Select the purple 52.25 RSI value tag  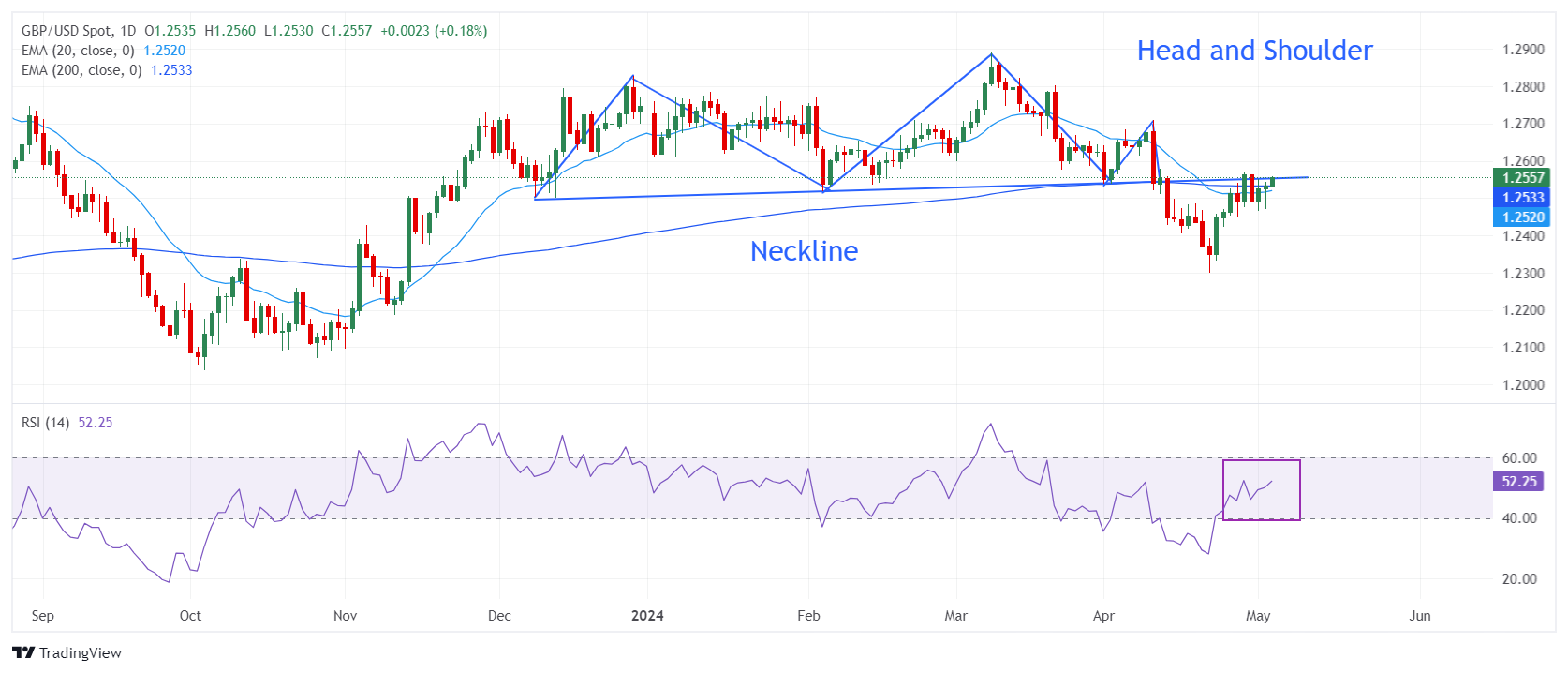(1518, 481)
